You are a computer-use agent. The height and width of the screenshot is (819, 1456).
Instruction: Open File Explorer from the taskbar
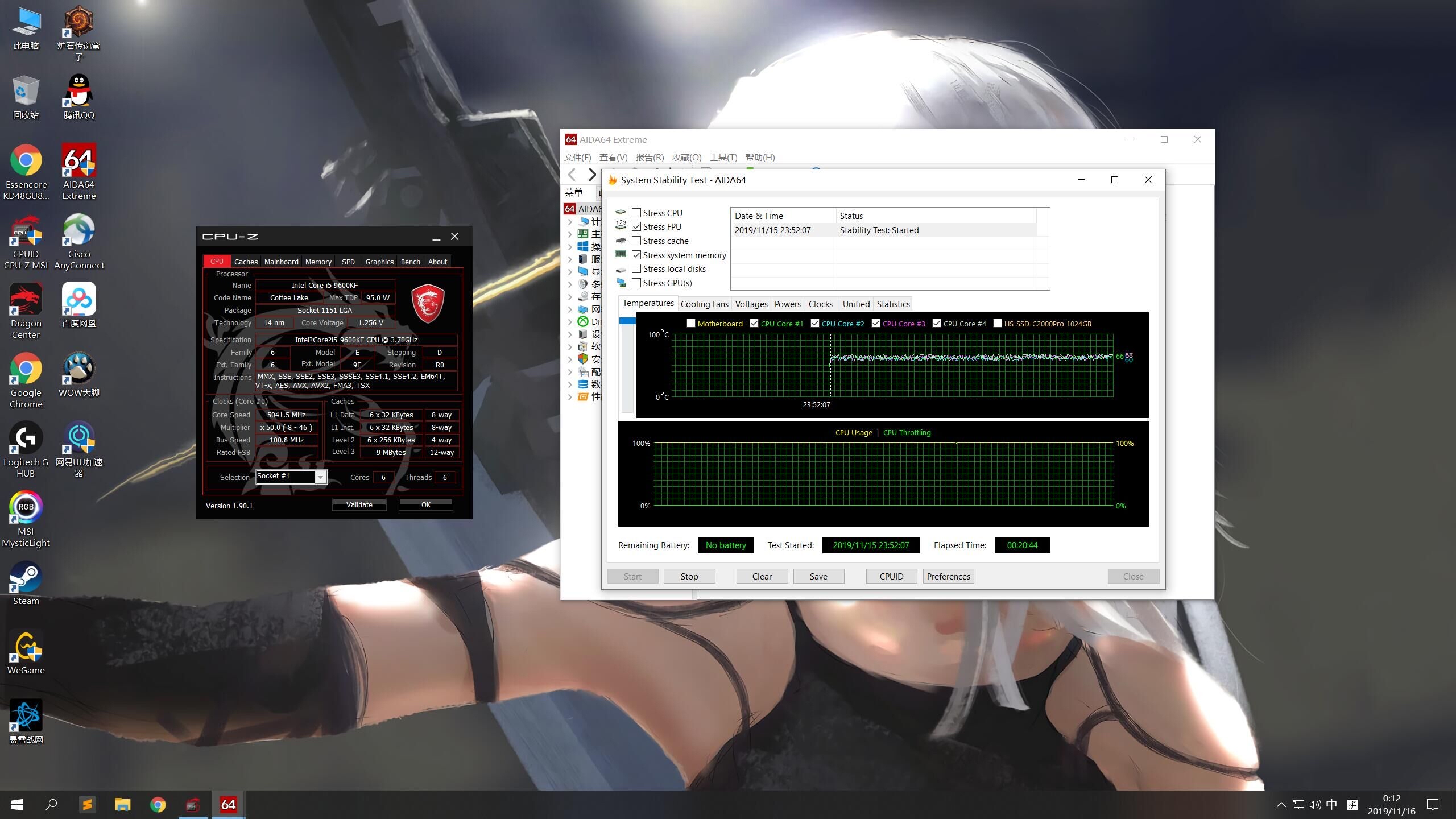click(x=122, y=804)
